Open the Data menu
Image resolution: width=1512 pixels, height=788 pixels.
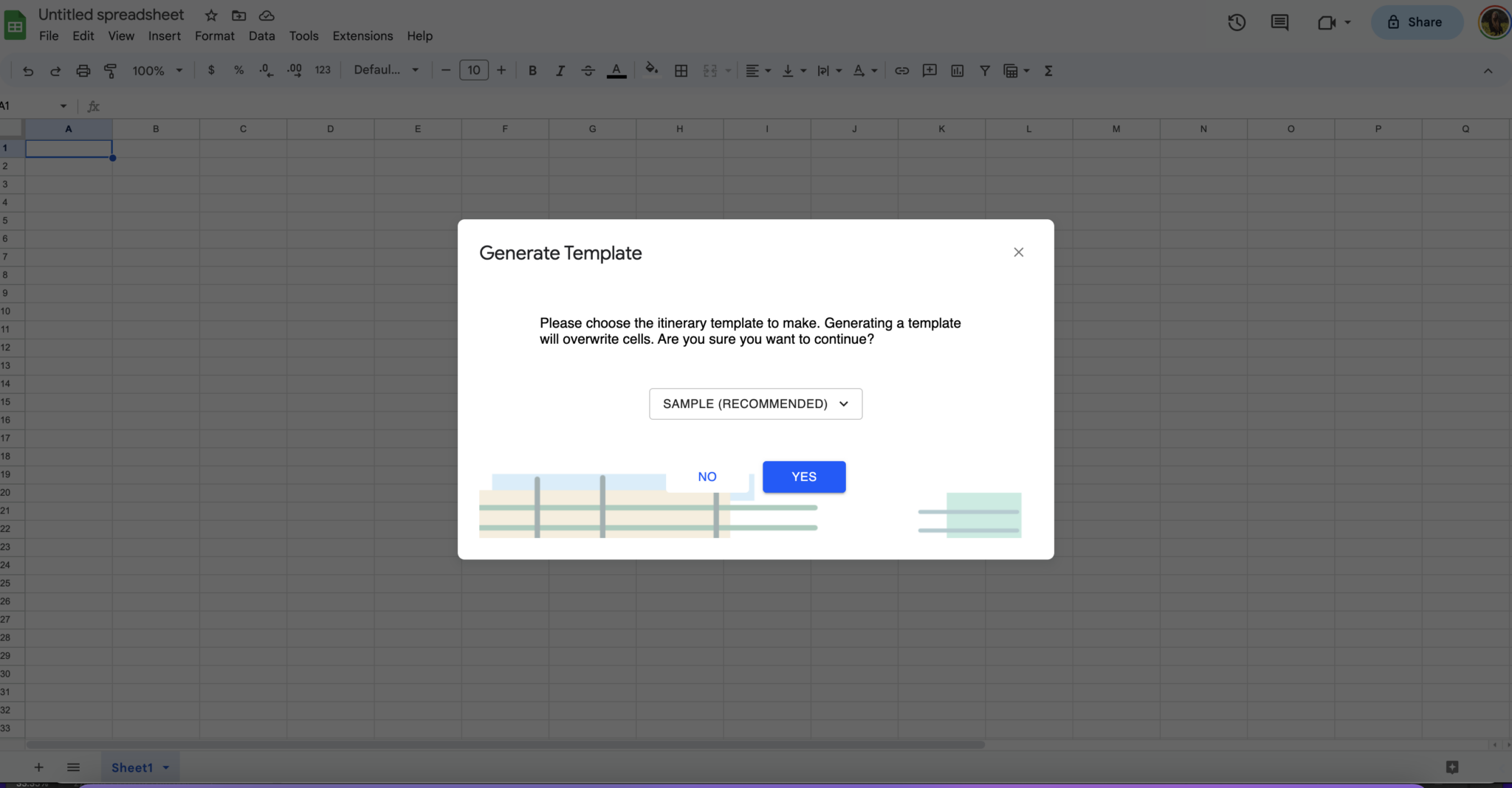point(261,35)
